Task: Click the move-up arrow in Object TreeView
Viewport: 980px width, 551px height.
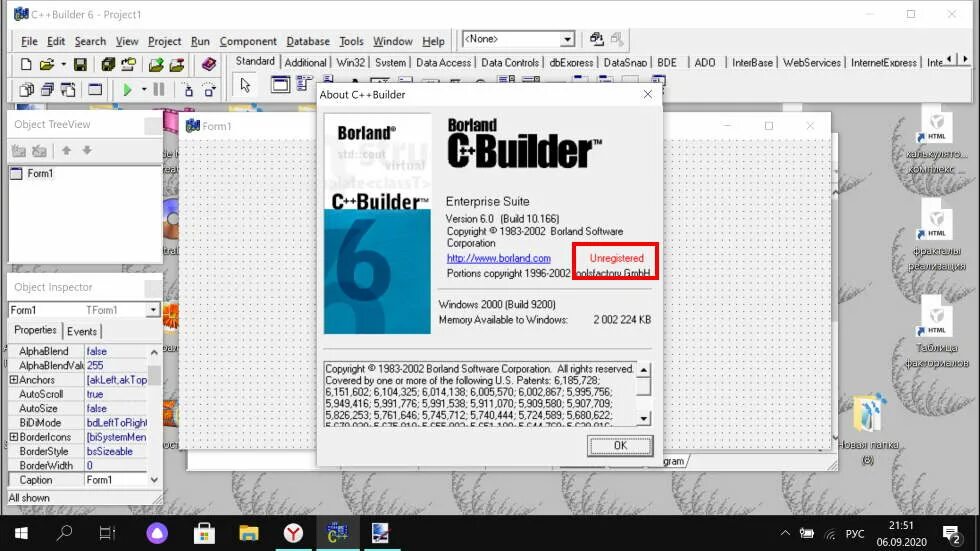Action: click(66, 151)
